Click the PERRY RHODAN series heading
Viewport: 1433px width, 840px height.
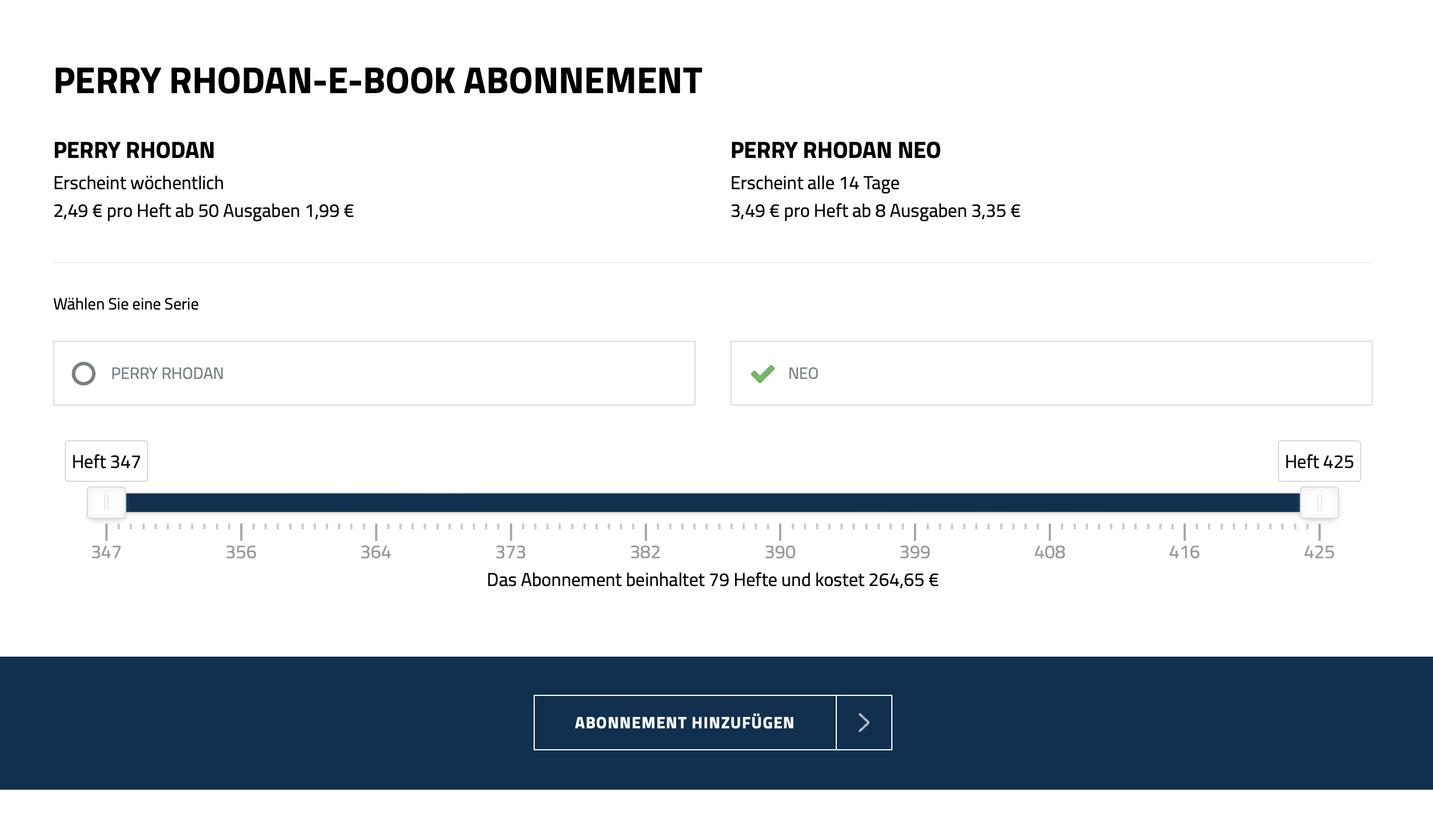pyautogui.click(x=134, y=150)
